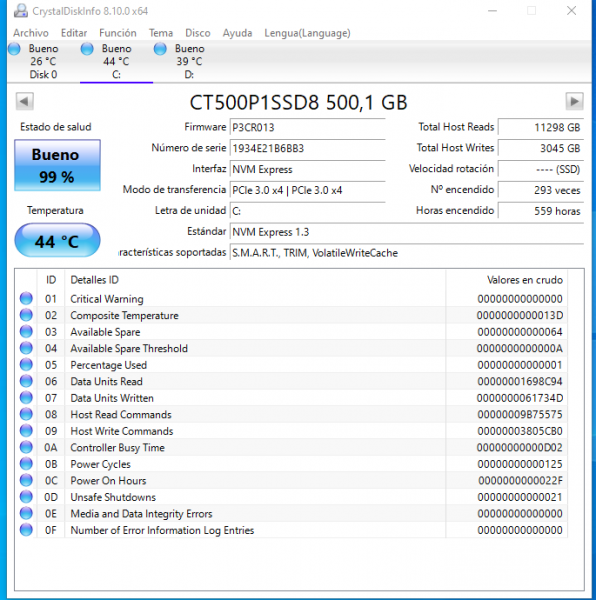Click the Detalles ID column header
Image resolution: width=596 pixels, height=600 pixels.
click(x=255, y=280)
